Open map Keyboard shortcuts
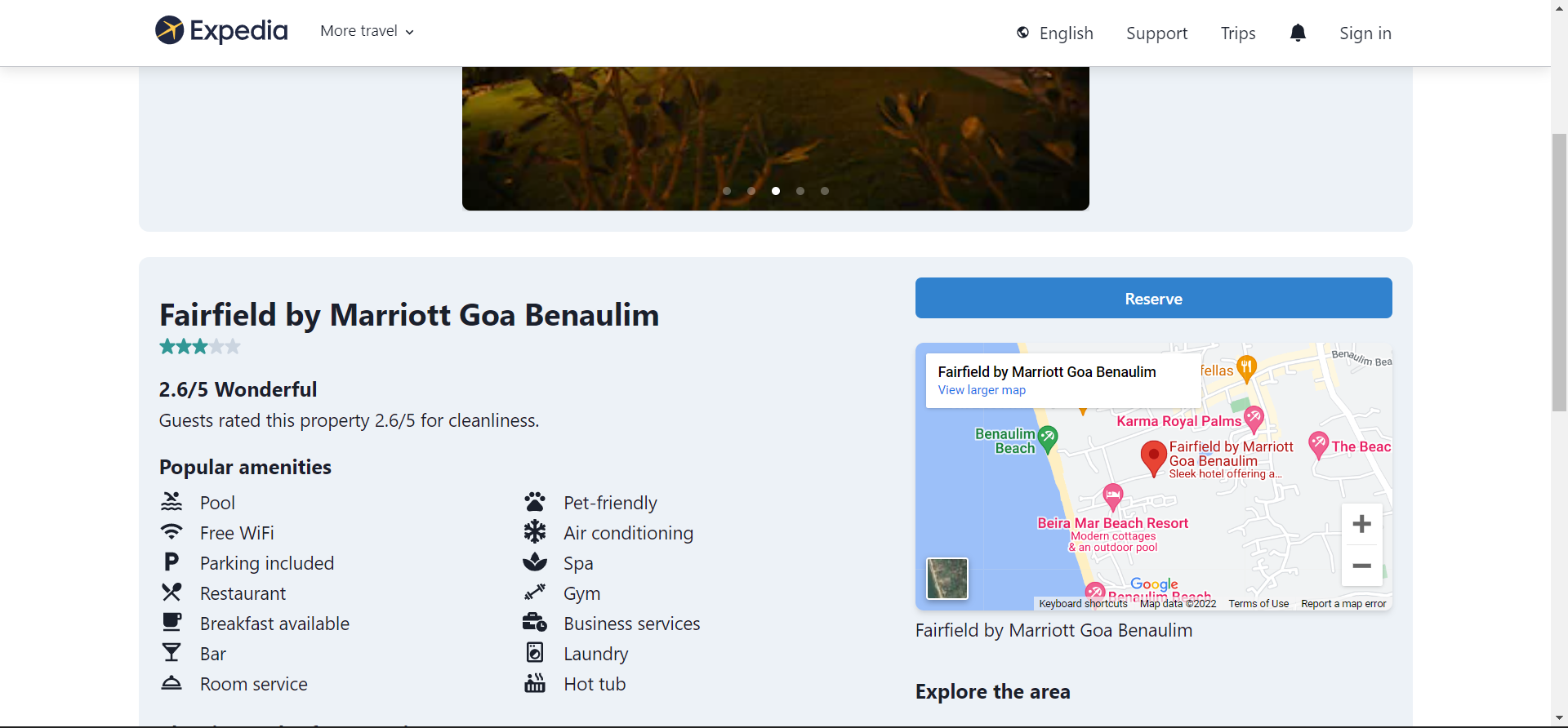Screen dimensions: 1568x728 pyautogui.click(x=1083, y=604)
